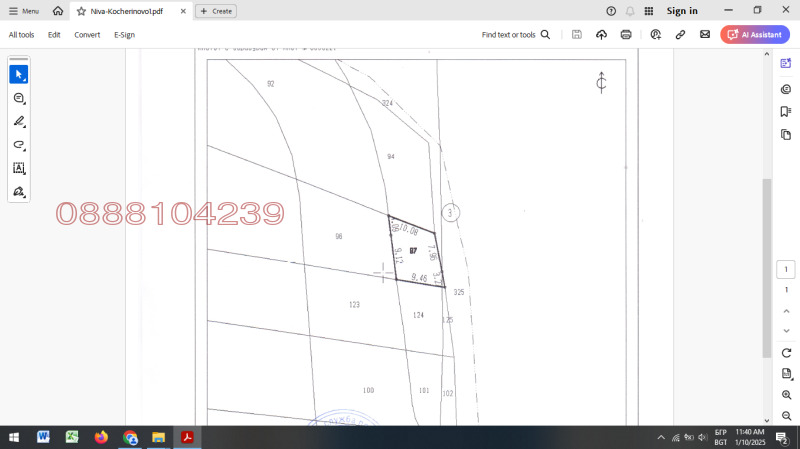Send file via email envelope icon

(705, 34)
